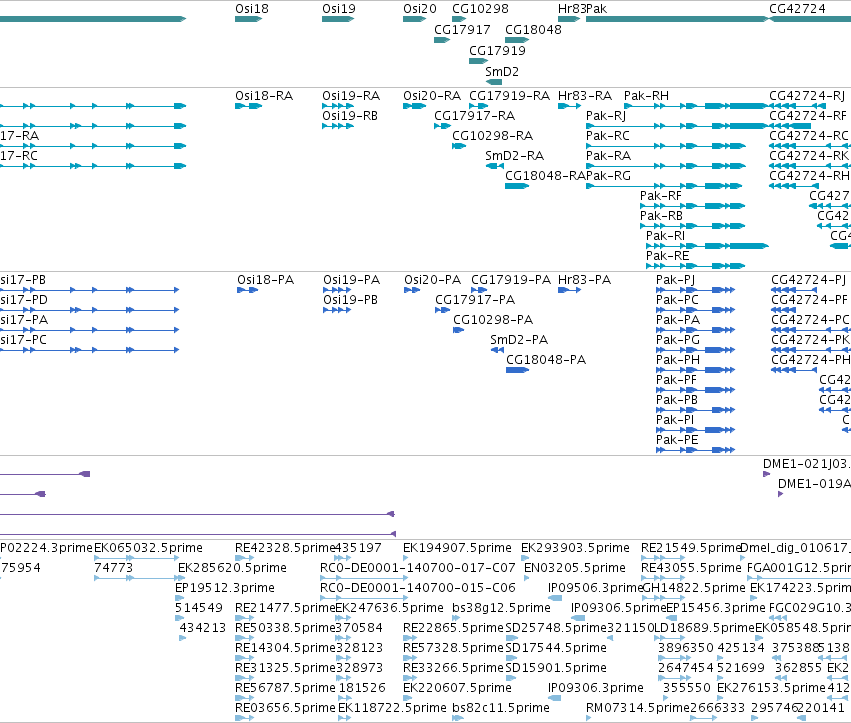Open the RC0-DE0001-140700-017-C07 label
The height and width of the screenshot is (723, 851).
[417, 568]
